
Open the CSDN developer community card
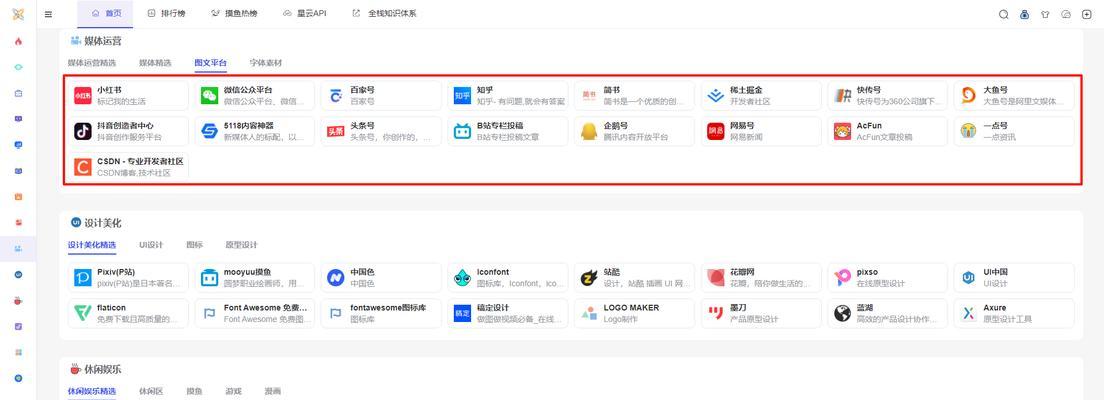click(128, 167)
